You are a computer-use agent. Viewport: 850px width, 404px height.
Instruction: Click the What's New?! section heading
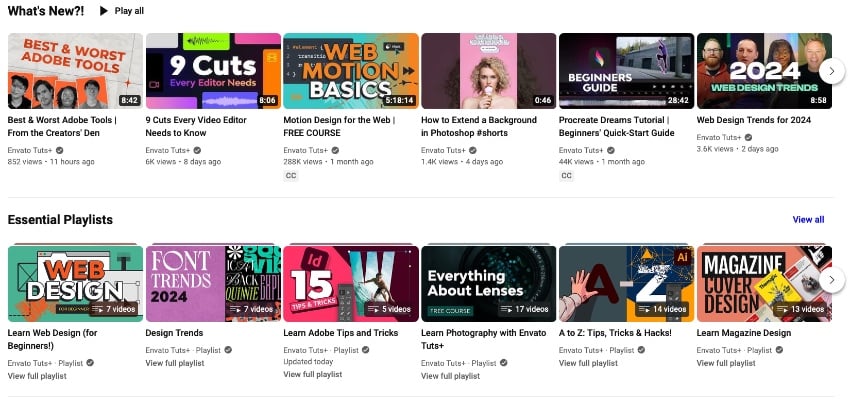point(46,11)
